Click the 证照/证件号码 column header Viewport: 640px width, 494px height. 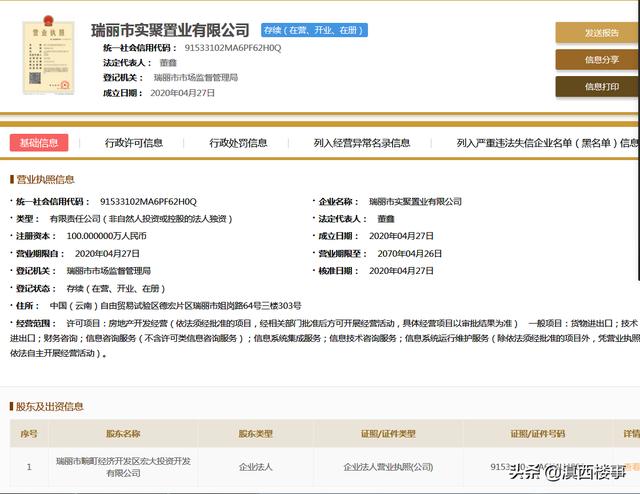coord(537,435)
